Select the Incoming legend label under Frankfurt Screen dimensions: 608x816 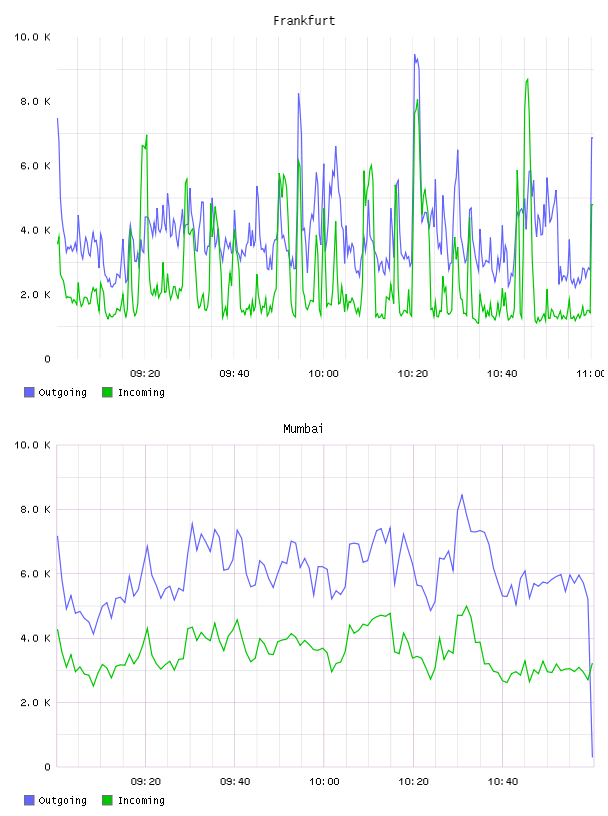pos(141,393)
